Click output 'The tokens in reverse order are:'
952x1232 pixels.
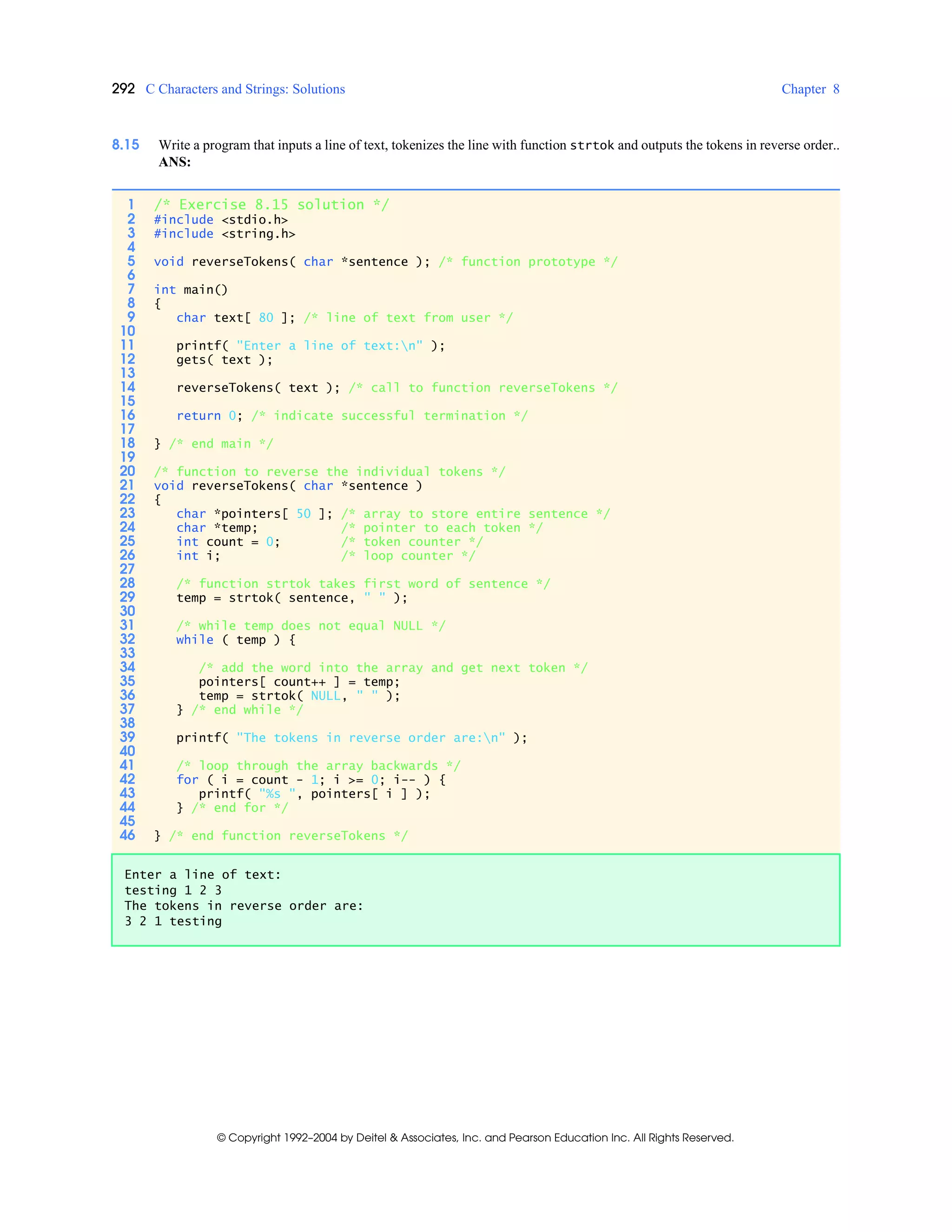(x=244, y=906)
